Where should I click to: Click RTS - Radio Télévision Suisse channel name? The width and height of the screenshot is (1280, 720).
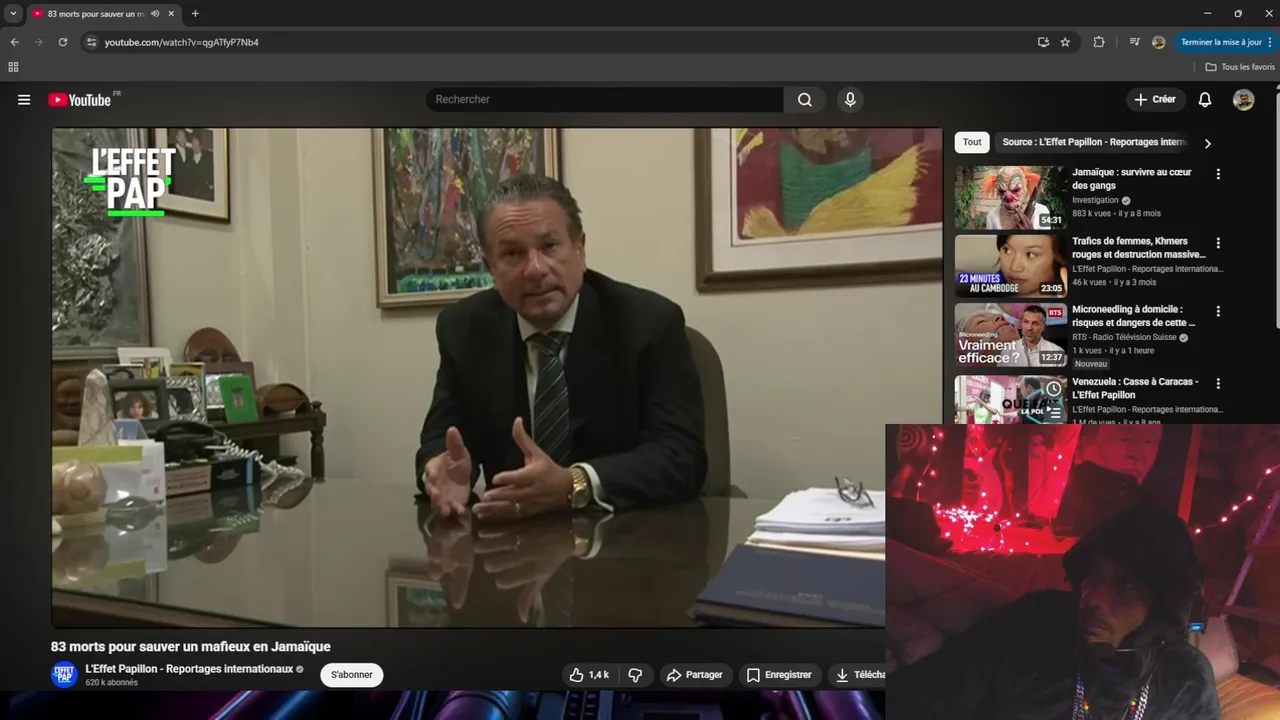pyautogui.click(x=1124, y=338)
